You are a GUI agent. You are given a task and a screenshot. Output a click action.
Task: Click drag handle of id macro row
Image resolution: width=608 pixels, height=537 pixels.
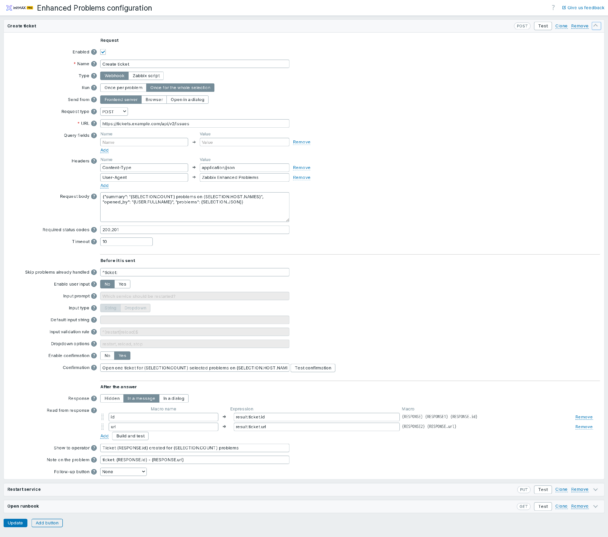(102, 417)
